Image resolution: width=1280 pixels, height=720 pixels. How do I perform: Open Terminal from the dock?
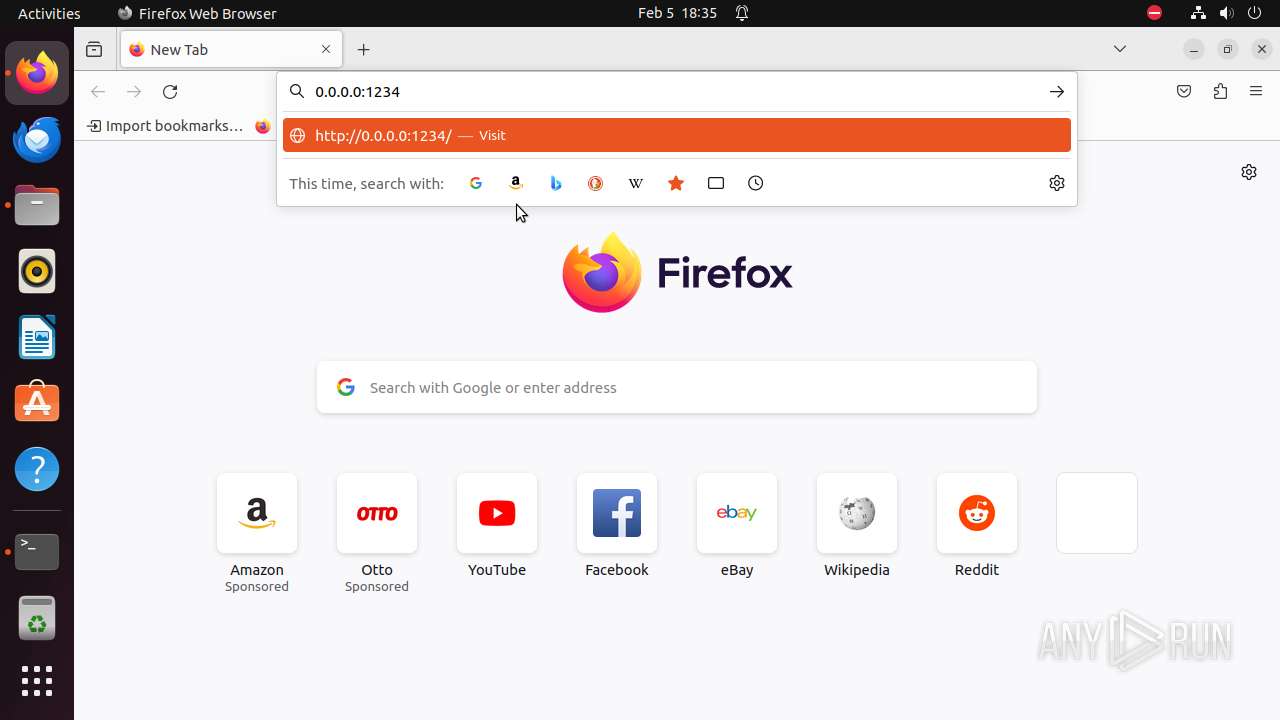(37, 552)
